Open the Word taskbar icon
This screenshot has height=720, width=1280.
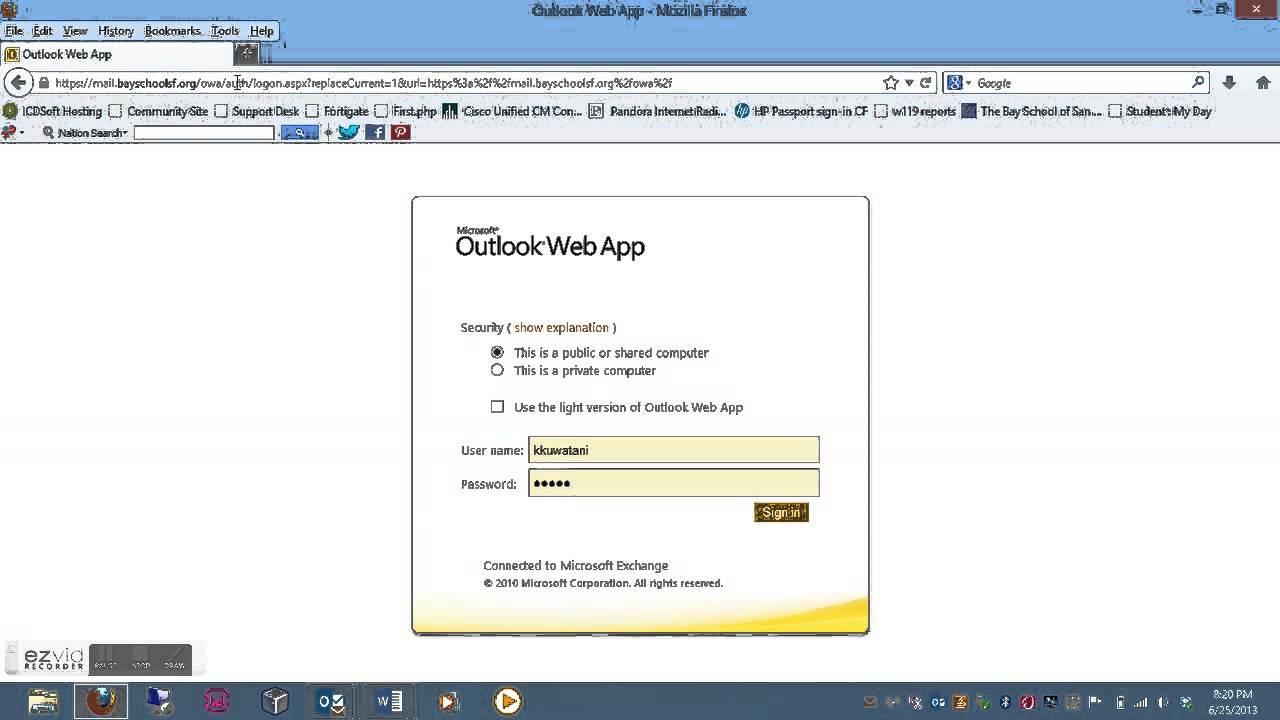(390, 701)
